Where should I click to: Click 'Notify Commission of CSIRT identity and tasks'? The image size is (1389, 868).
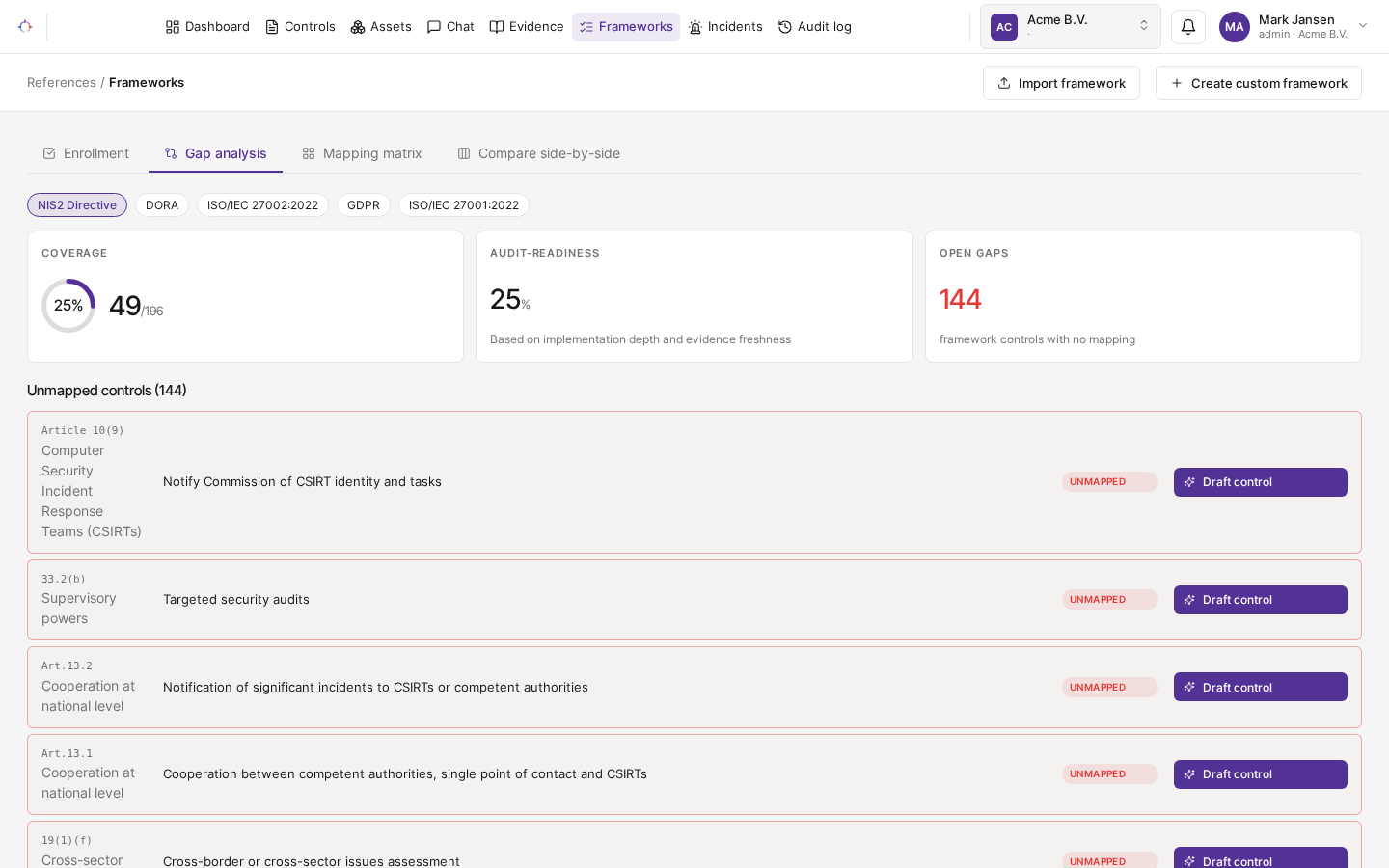tap(302, 482)
